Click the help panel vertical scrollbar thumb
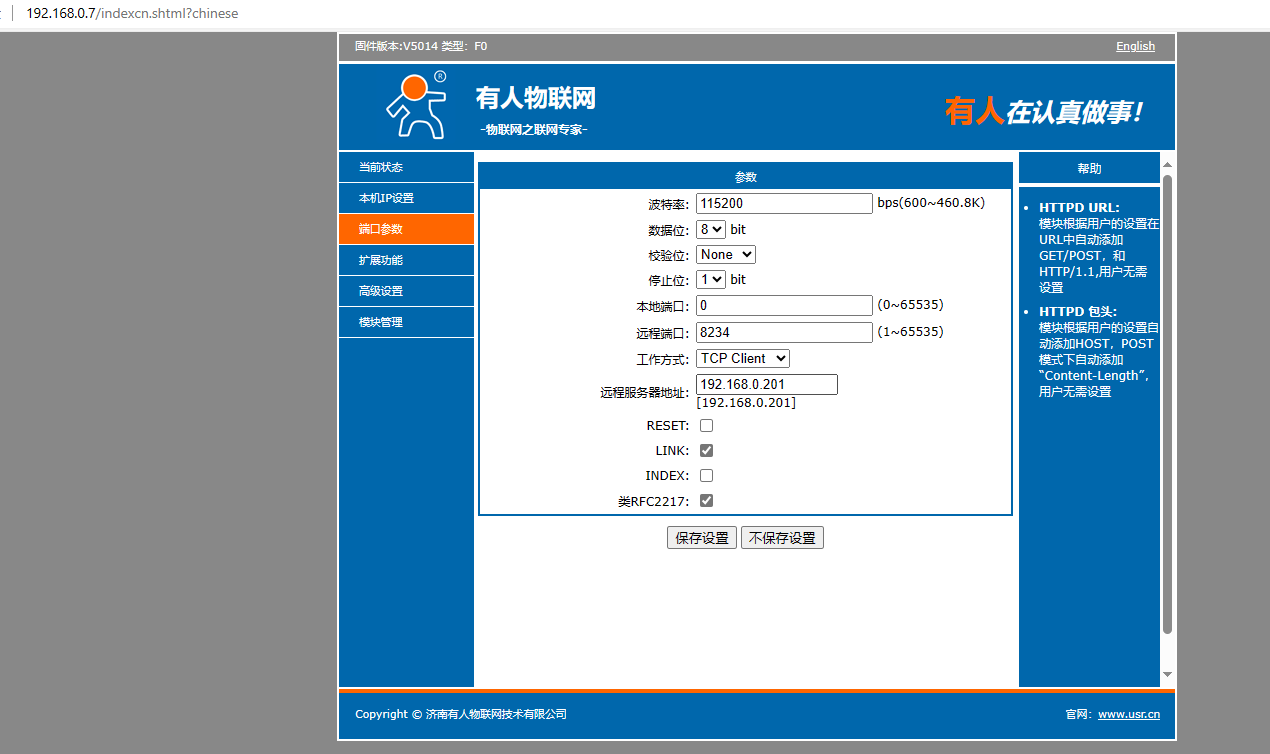The image size is (1270, 754). [1167, 404]
